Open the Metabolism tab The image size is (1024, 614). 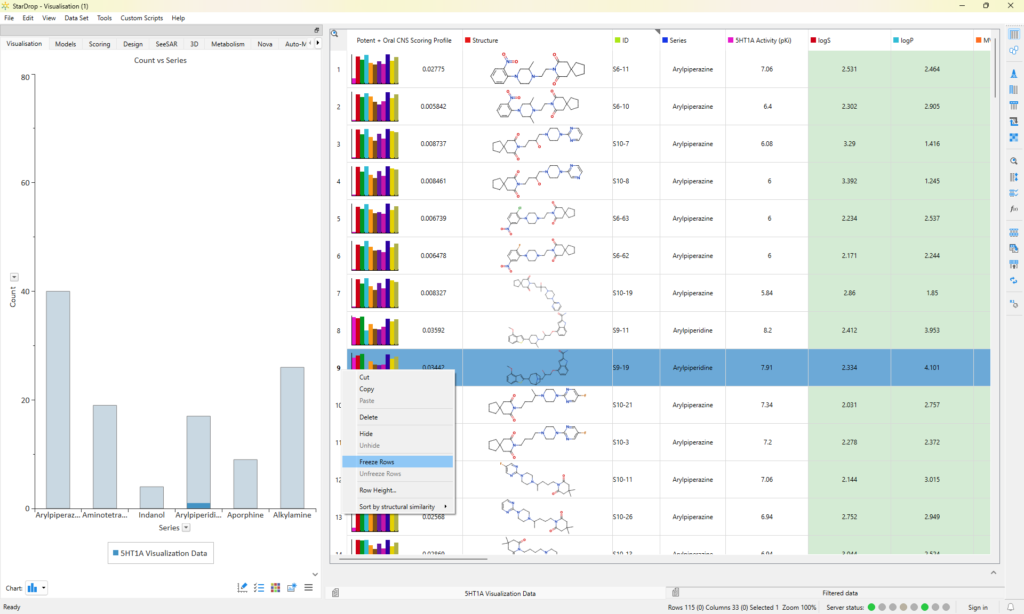click(227, 44)
